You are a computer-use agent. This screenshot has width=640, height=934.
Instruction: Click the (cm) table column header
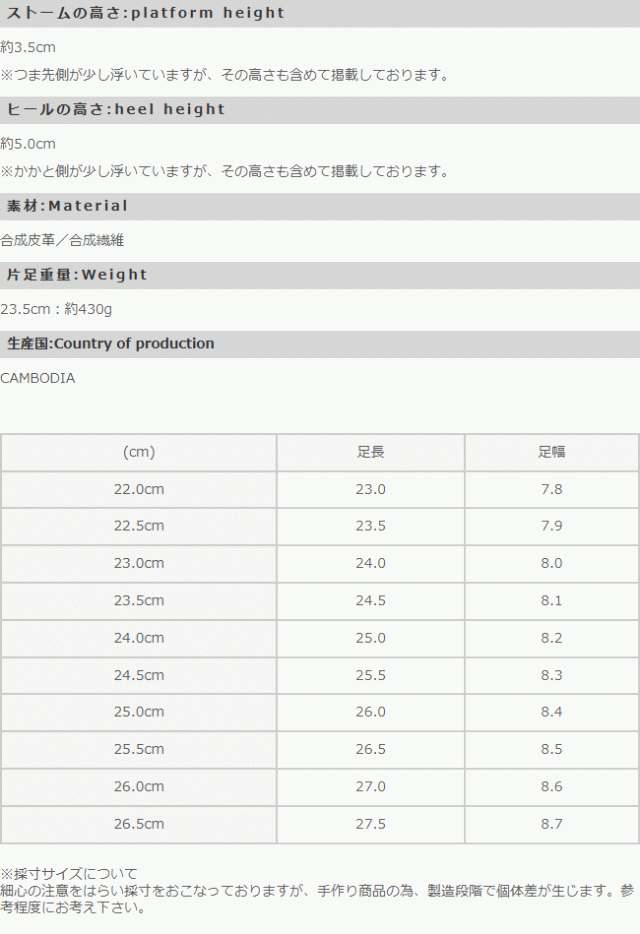pyautogui.click(x=139, y=452)
